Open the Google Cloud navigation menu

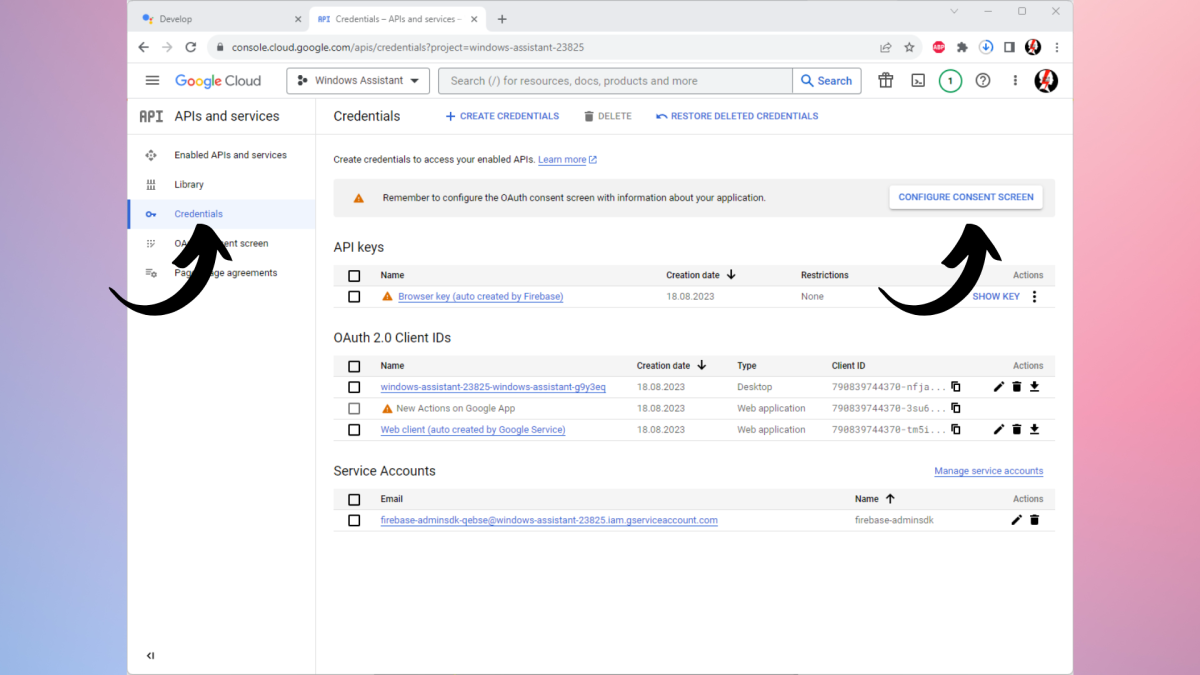point(152,81)
